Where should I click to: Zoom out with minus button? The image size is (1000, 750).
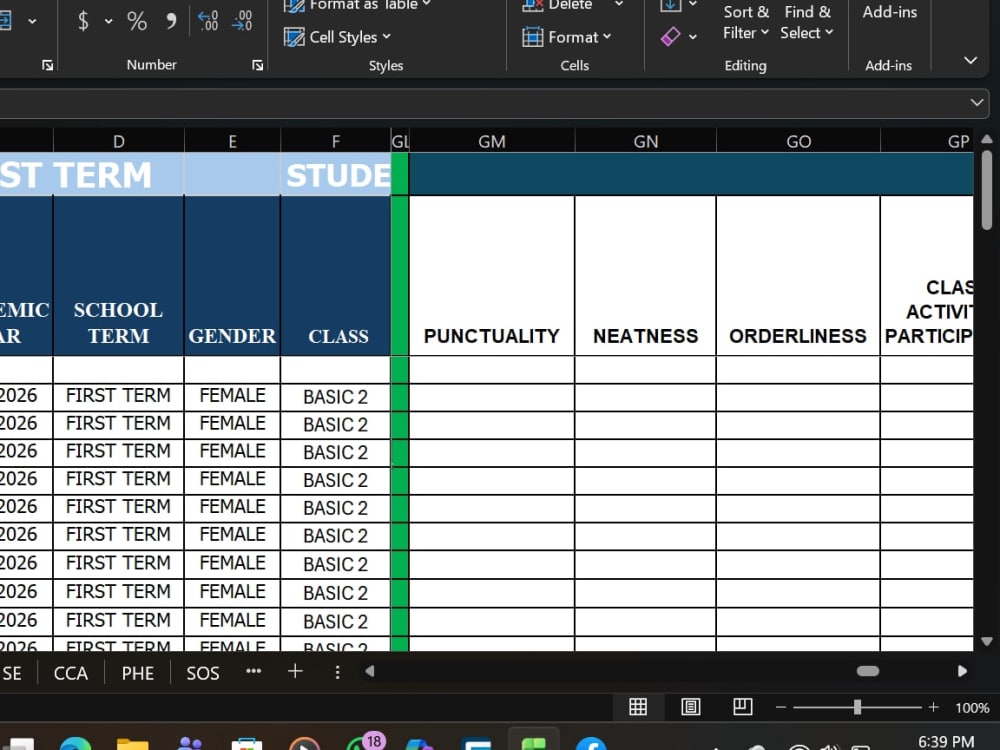pyautogui.click(x=781, y=707)
